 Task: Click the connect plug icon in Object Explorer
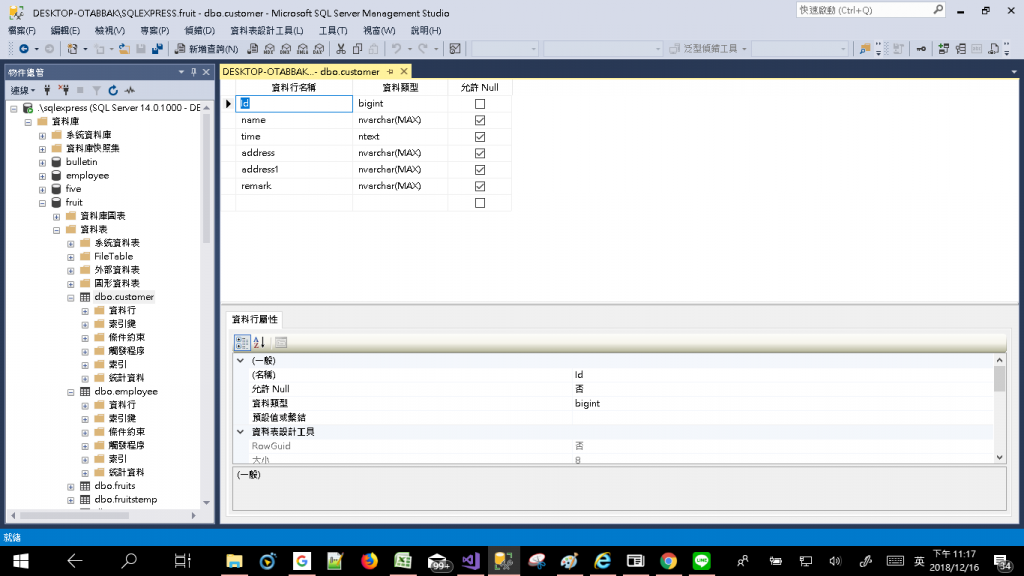(47, 90)
